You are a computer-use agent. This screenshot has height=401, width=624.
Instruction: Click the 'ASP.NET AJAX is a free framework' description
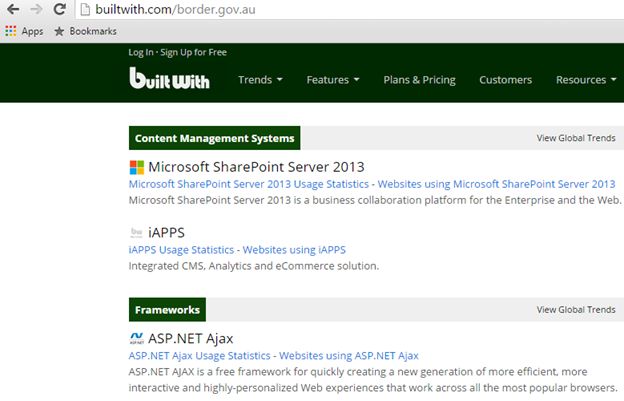tap(372, 380)
